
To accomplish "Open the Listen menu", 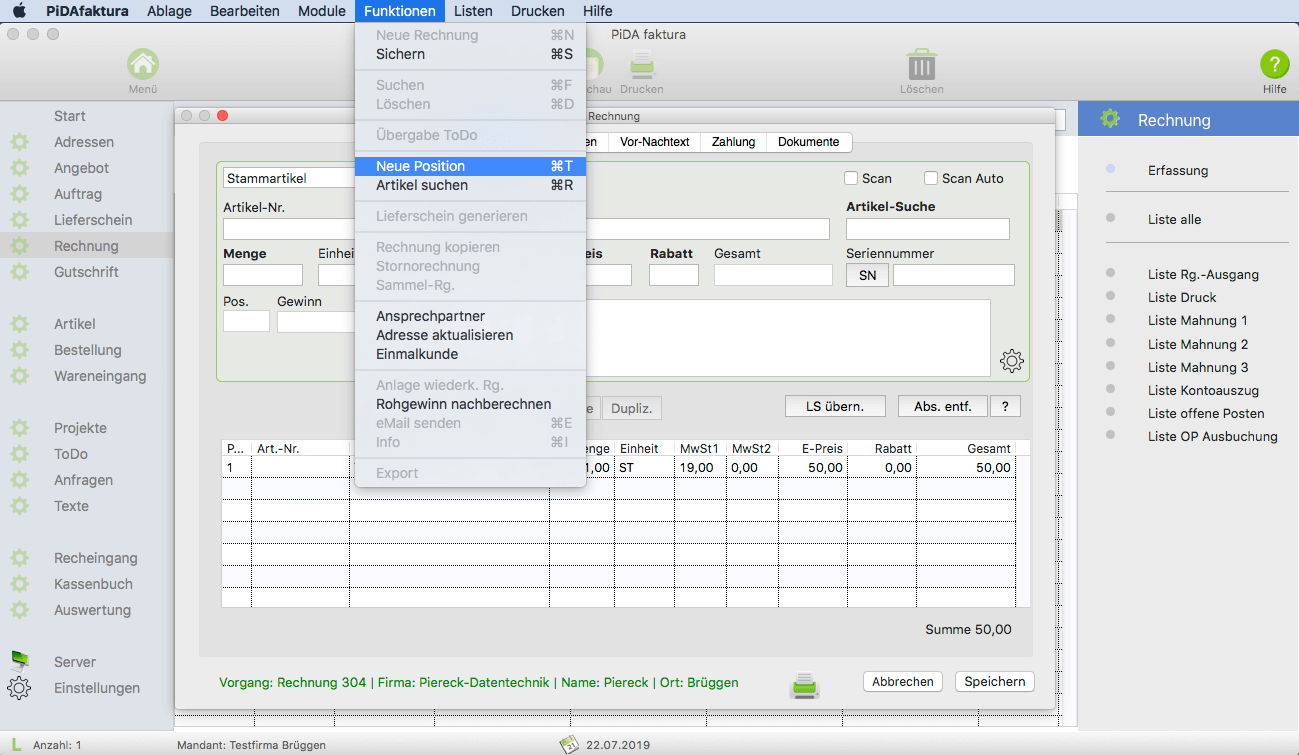I will [473, 11].
